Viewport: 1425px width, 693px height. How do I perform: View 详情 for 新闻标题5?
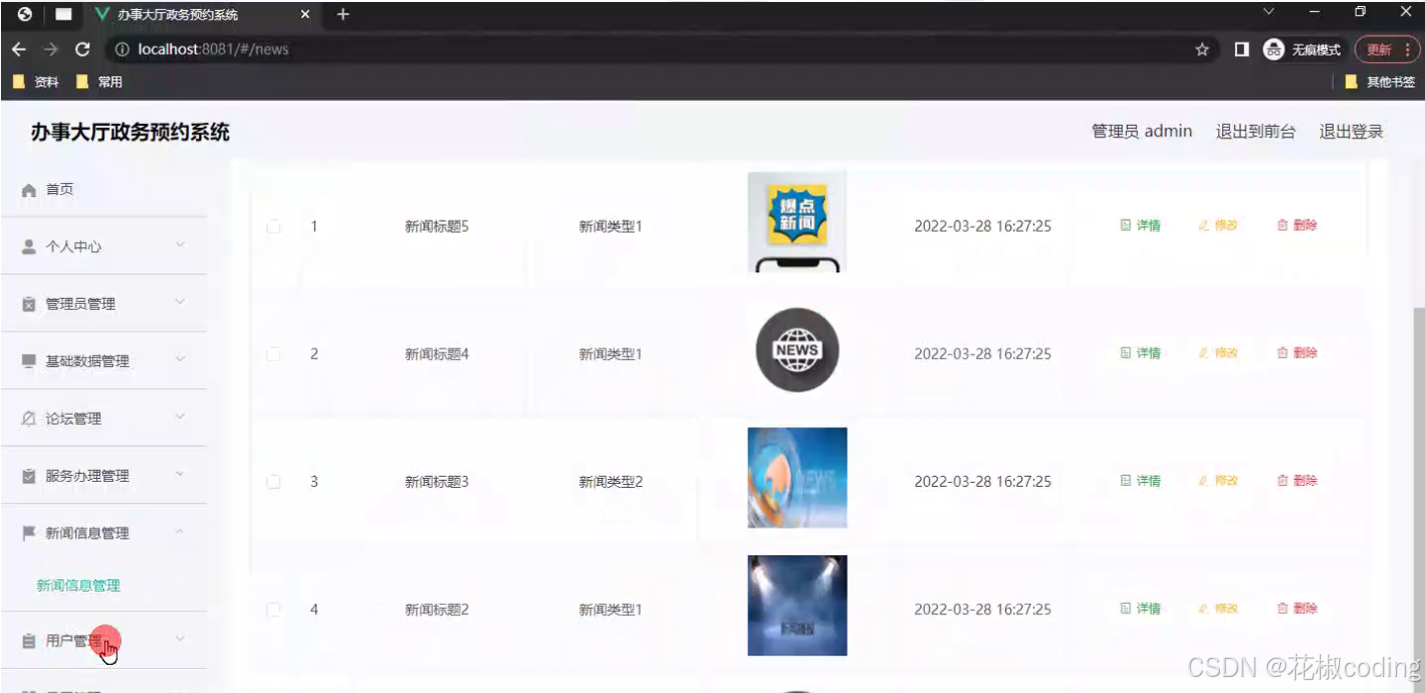click(1140, 226)
